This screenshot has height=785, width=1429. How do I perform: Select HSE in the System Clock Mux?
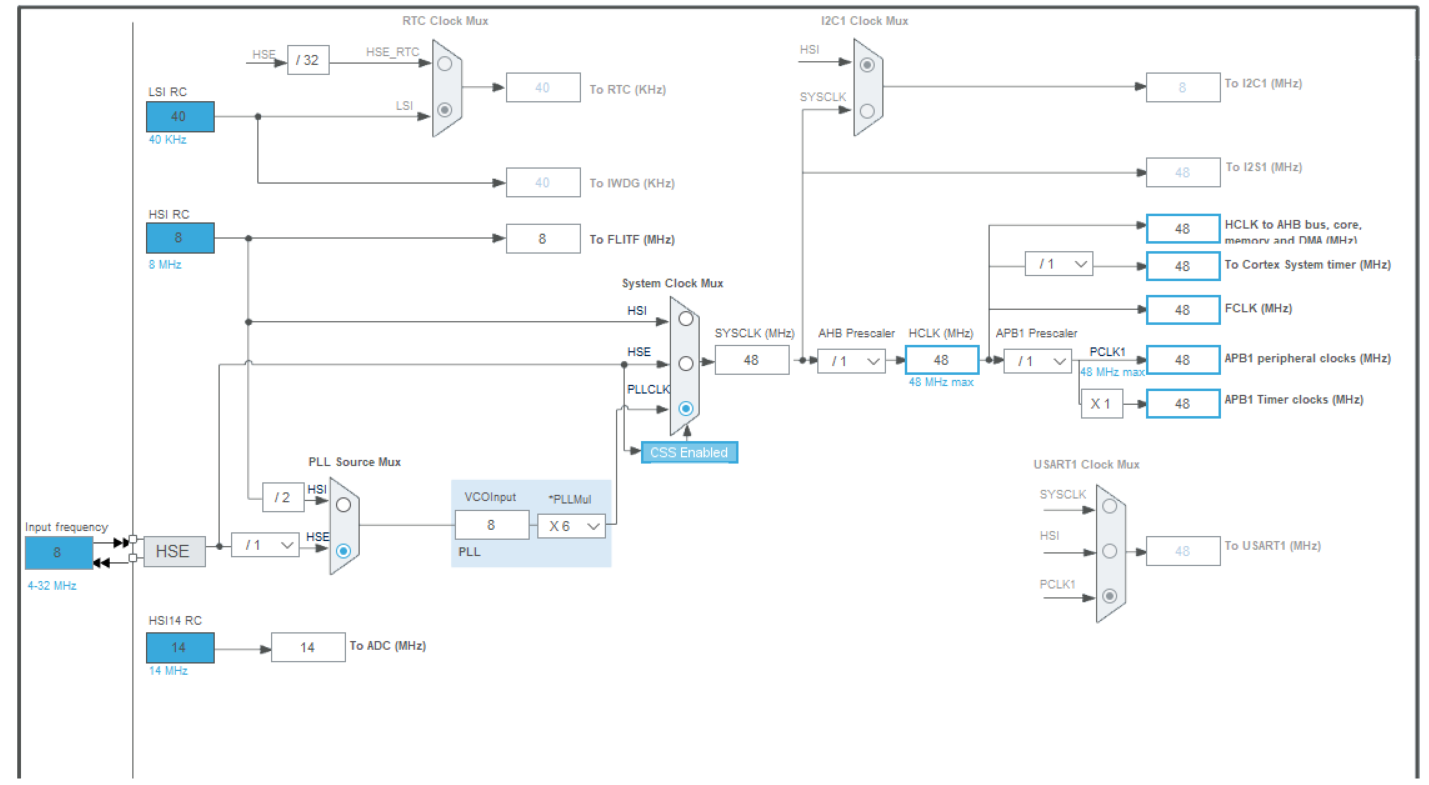[x=685, y=364]
